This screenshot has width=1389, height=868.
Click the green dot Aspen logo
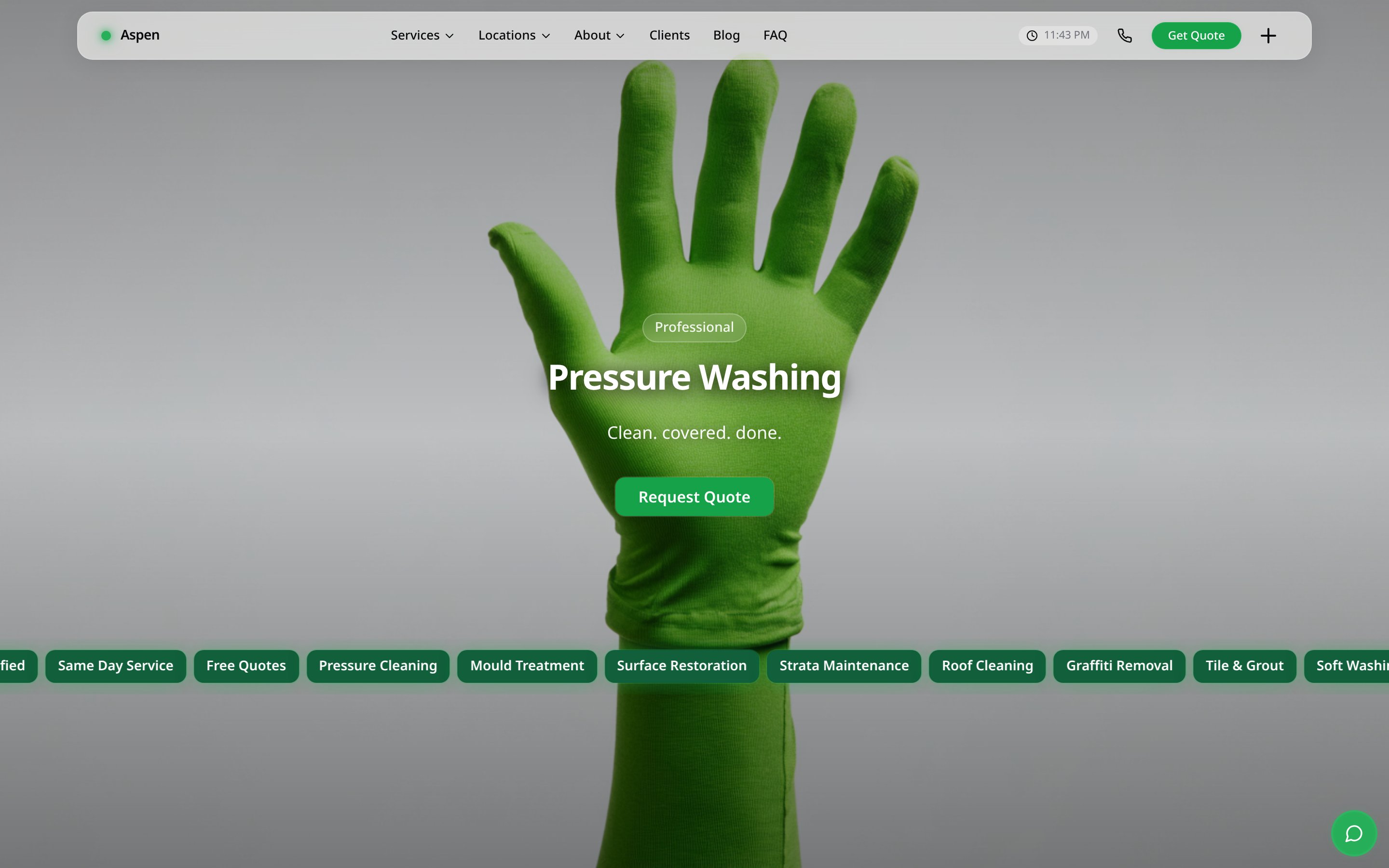[x=130, y=35]
